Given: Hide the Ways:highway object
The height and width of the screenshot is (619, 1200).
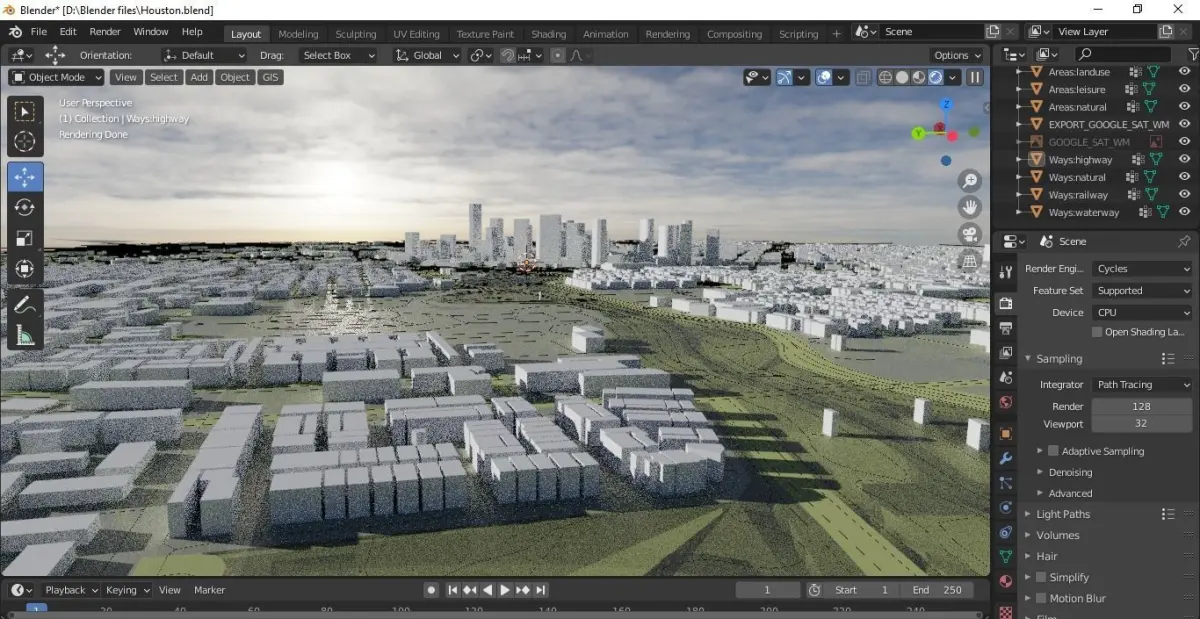Looking at the screenshot, I should (1185, 160).
